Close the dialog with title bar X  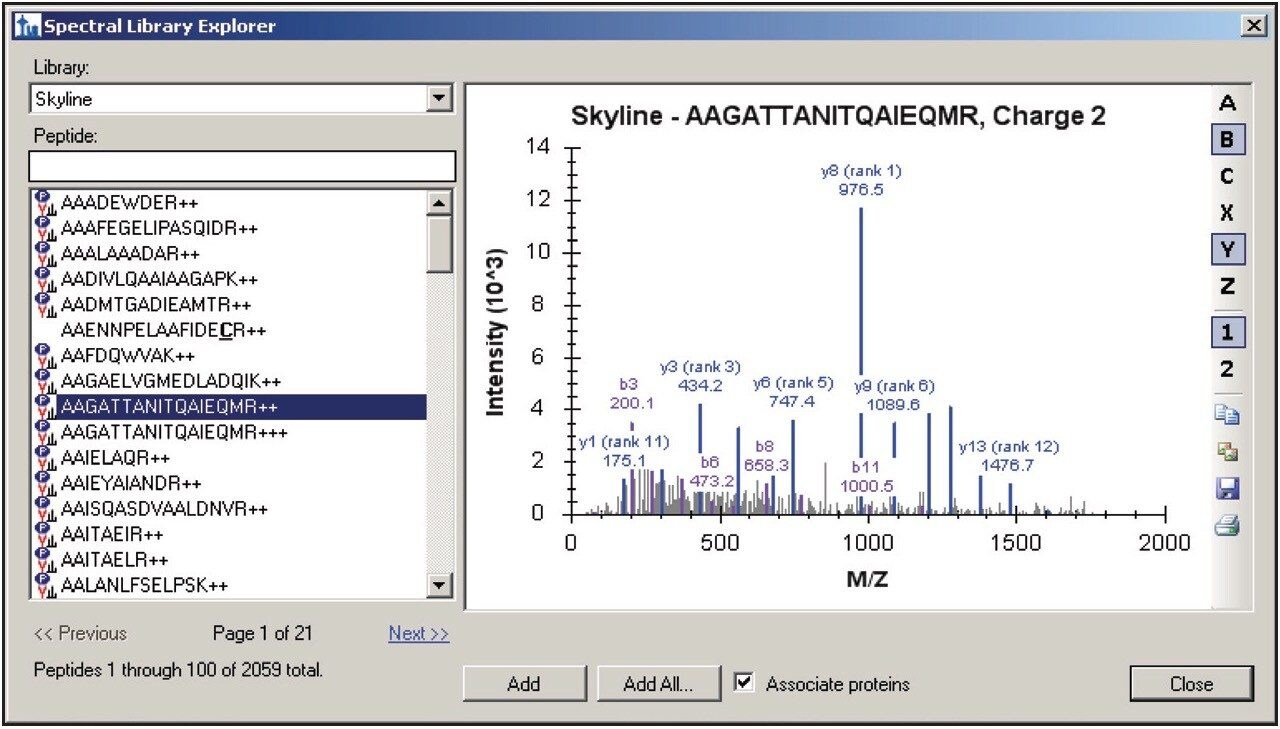[1253, 26]
